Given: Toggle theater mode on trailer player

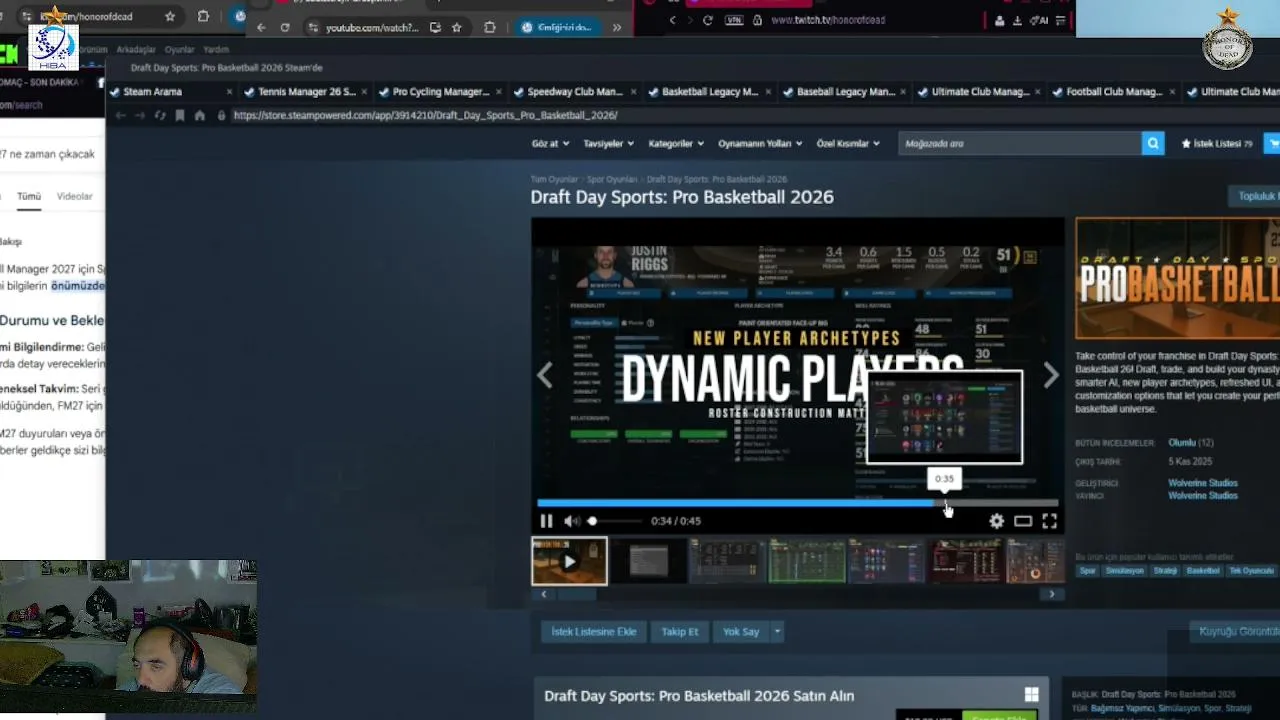Looking at the screenshot, I should coord(1023,521).
